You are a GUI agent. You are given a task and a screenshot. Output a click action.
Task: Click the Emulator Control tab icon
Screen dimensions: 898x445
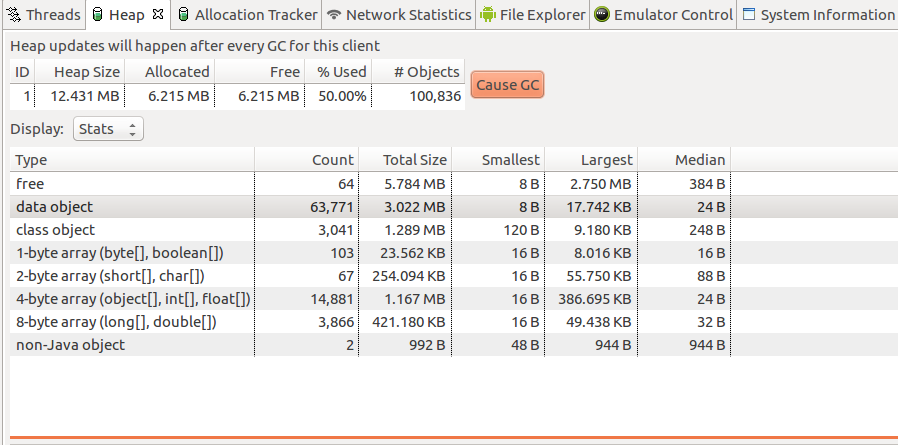(601, 15)
